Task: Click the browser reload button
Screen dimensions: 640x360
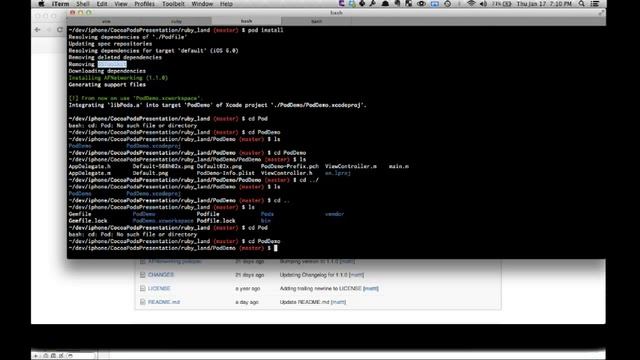Action: tap(60, 30)
